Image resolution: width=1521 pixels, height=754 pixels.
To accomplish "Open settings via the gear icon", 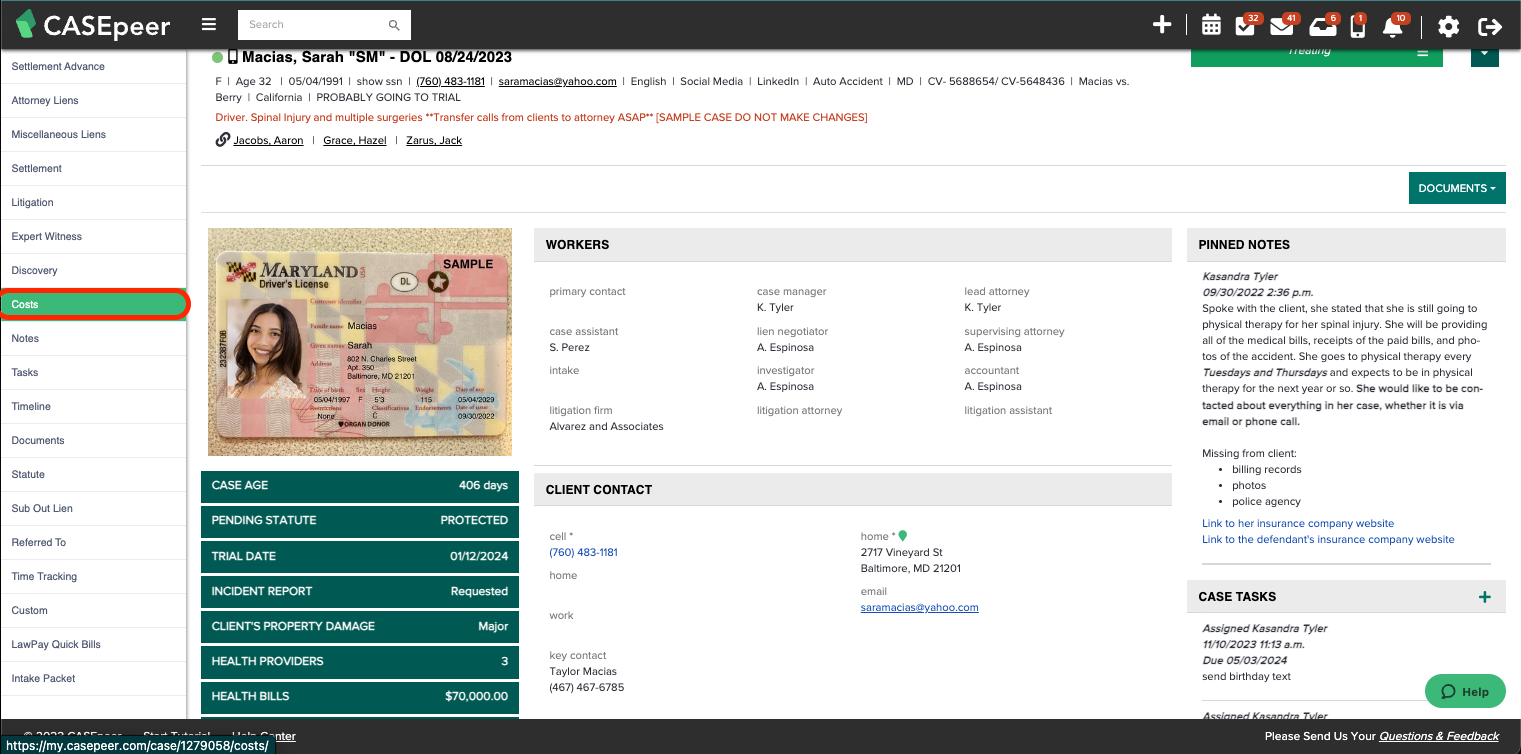I will point(1448,25).
